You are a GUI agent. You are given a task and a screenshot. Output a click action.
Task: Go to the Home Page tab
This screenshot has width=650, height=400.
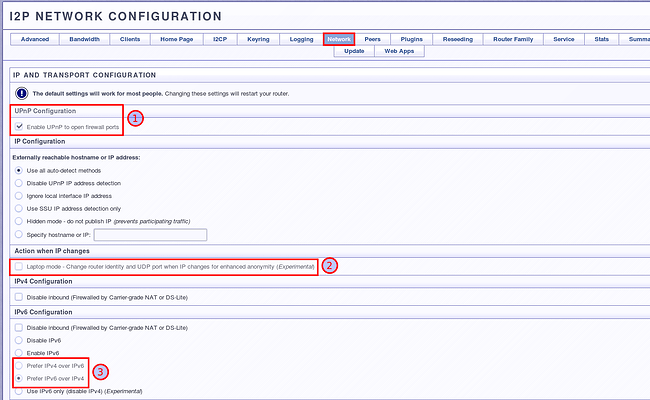pos(177,39)
